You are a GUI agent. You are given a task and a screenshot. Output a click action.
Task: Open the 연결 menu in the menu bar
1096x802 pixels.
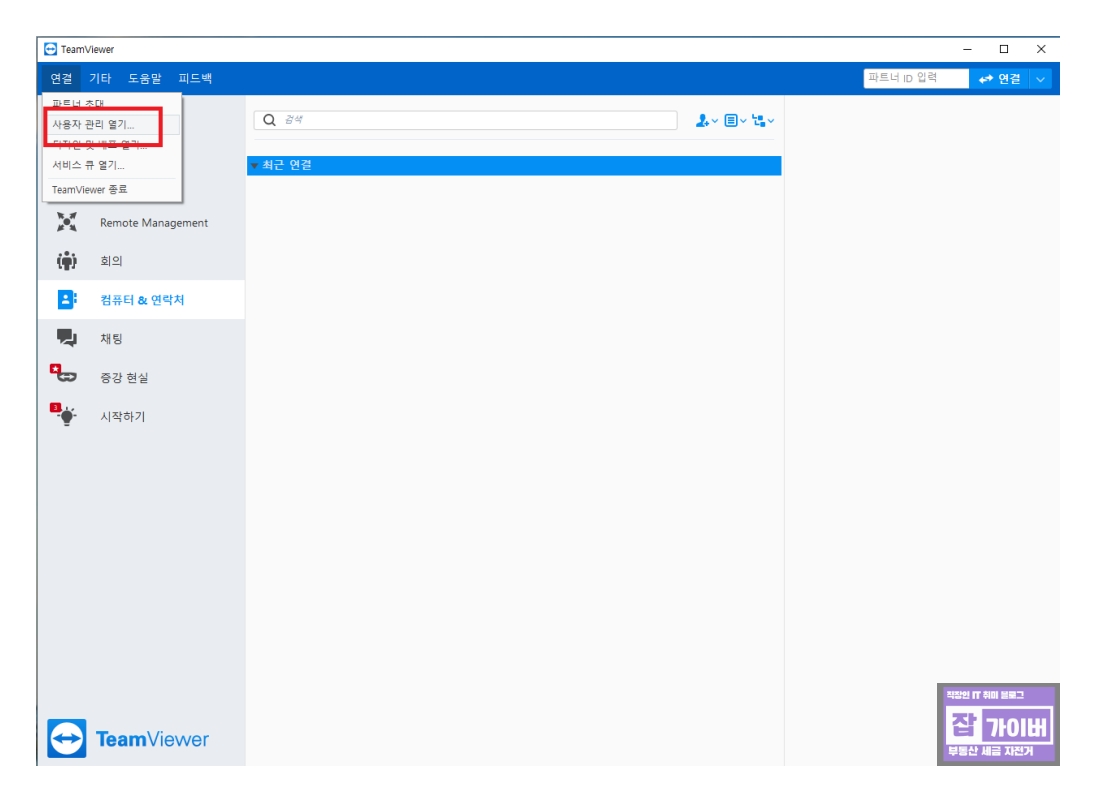(x=62, y=78)
